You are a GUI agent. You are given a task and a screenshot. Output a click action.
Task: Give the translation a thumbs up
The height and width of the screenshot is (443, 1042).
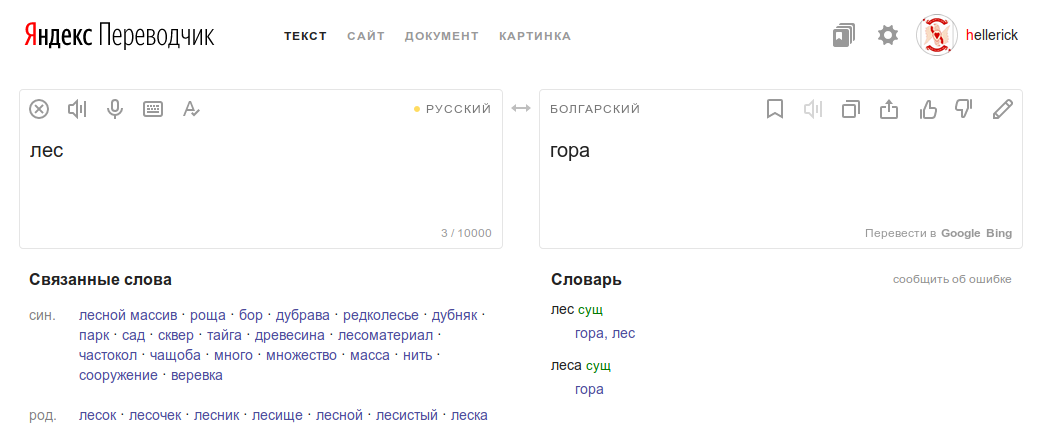pos(927,109)
